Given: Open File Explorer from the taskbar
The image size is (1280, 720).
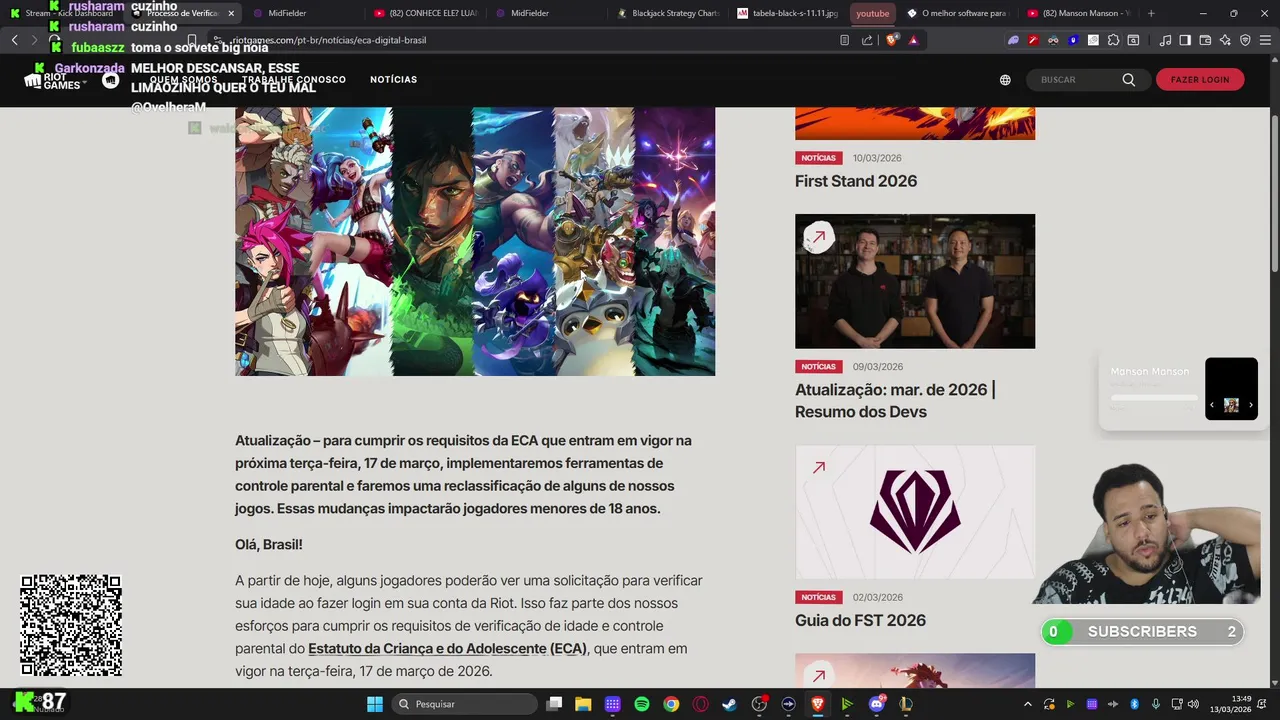Looking at the screenshot, I should [583, 704].
